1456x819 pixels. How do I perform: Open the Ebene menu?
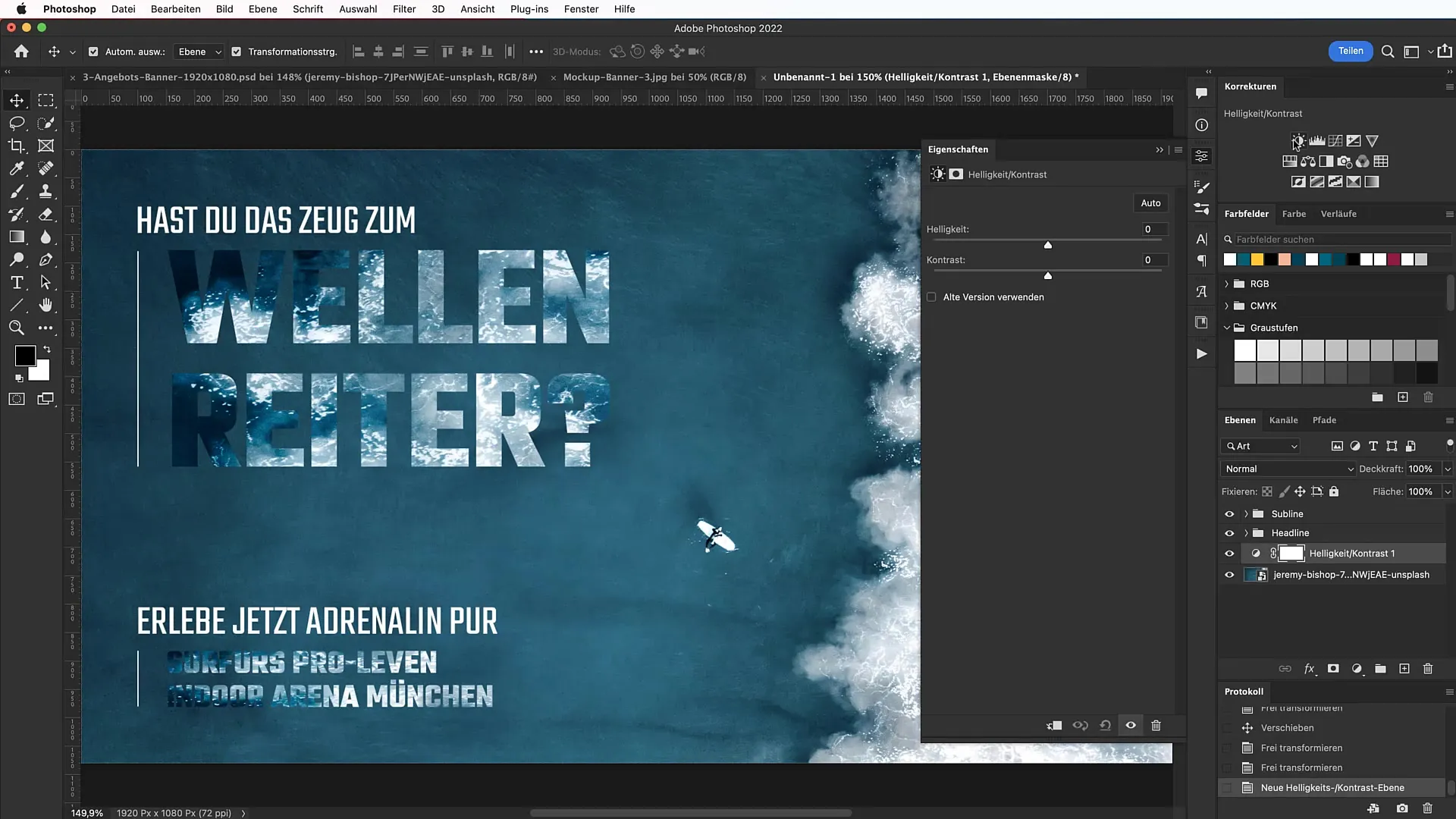point(262,9)
